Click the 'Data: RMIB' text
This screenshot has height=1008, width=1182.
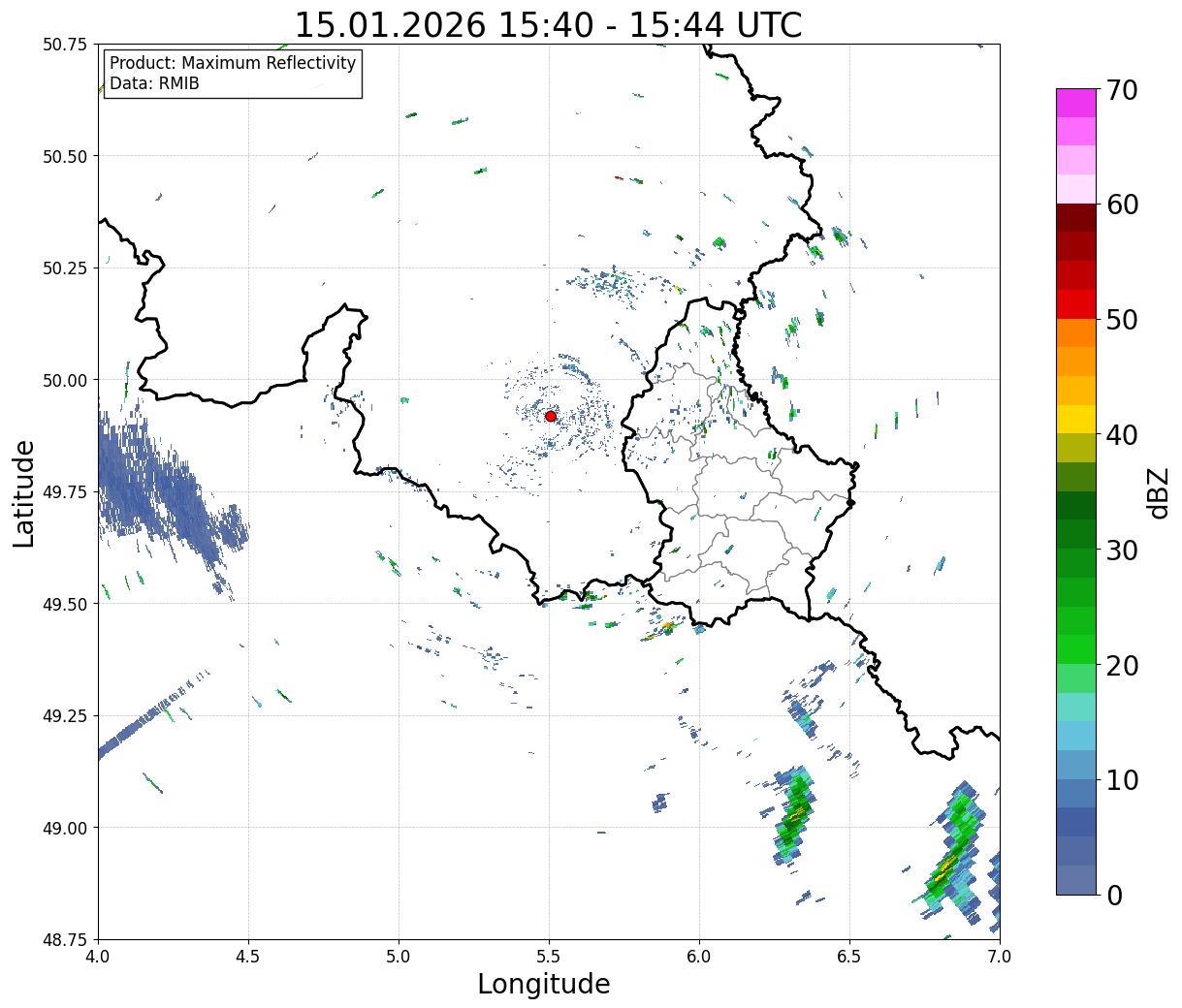tap(154, 84)
